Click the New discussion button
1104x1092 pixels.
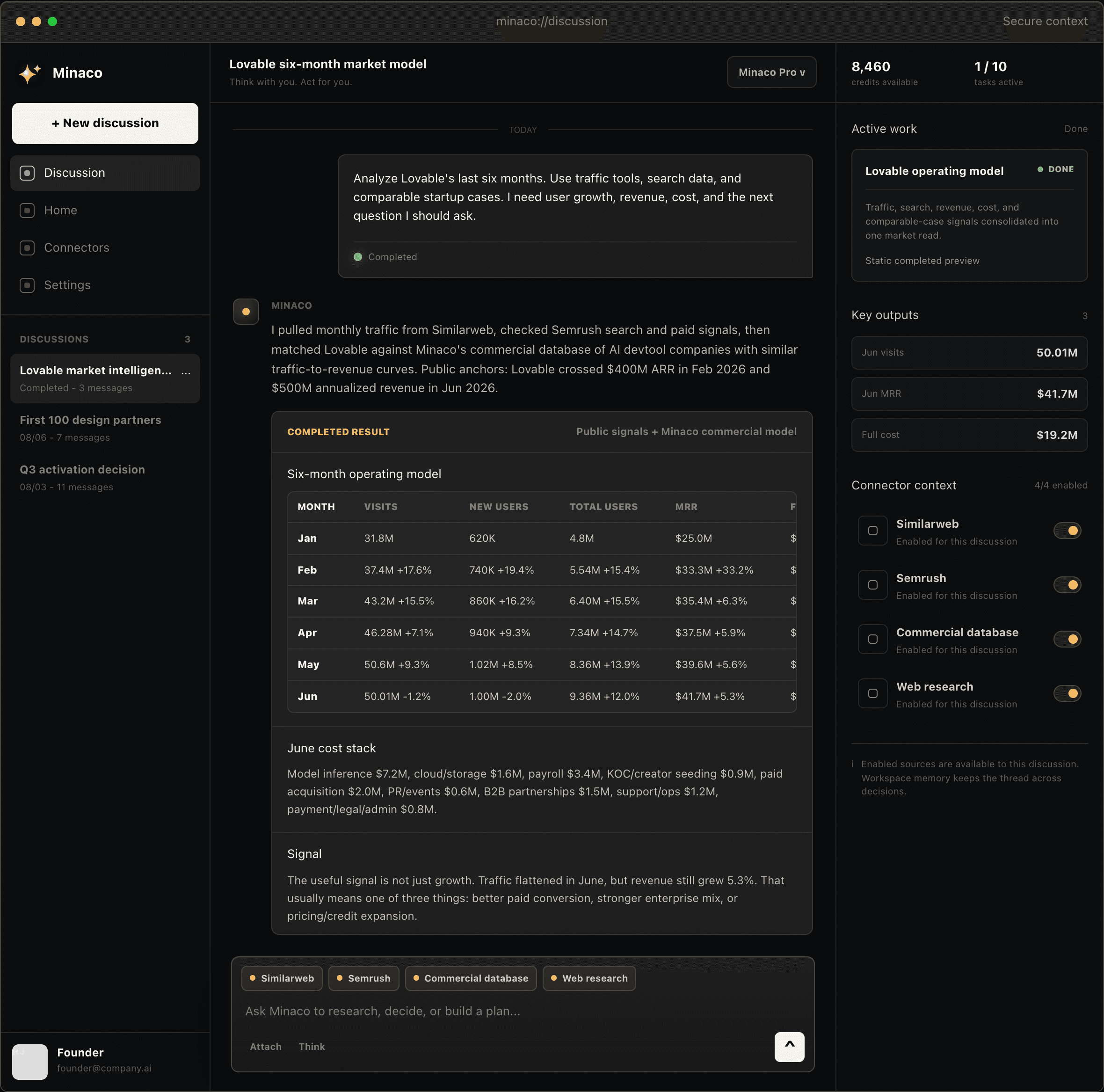[x=105, y=124]
